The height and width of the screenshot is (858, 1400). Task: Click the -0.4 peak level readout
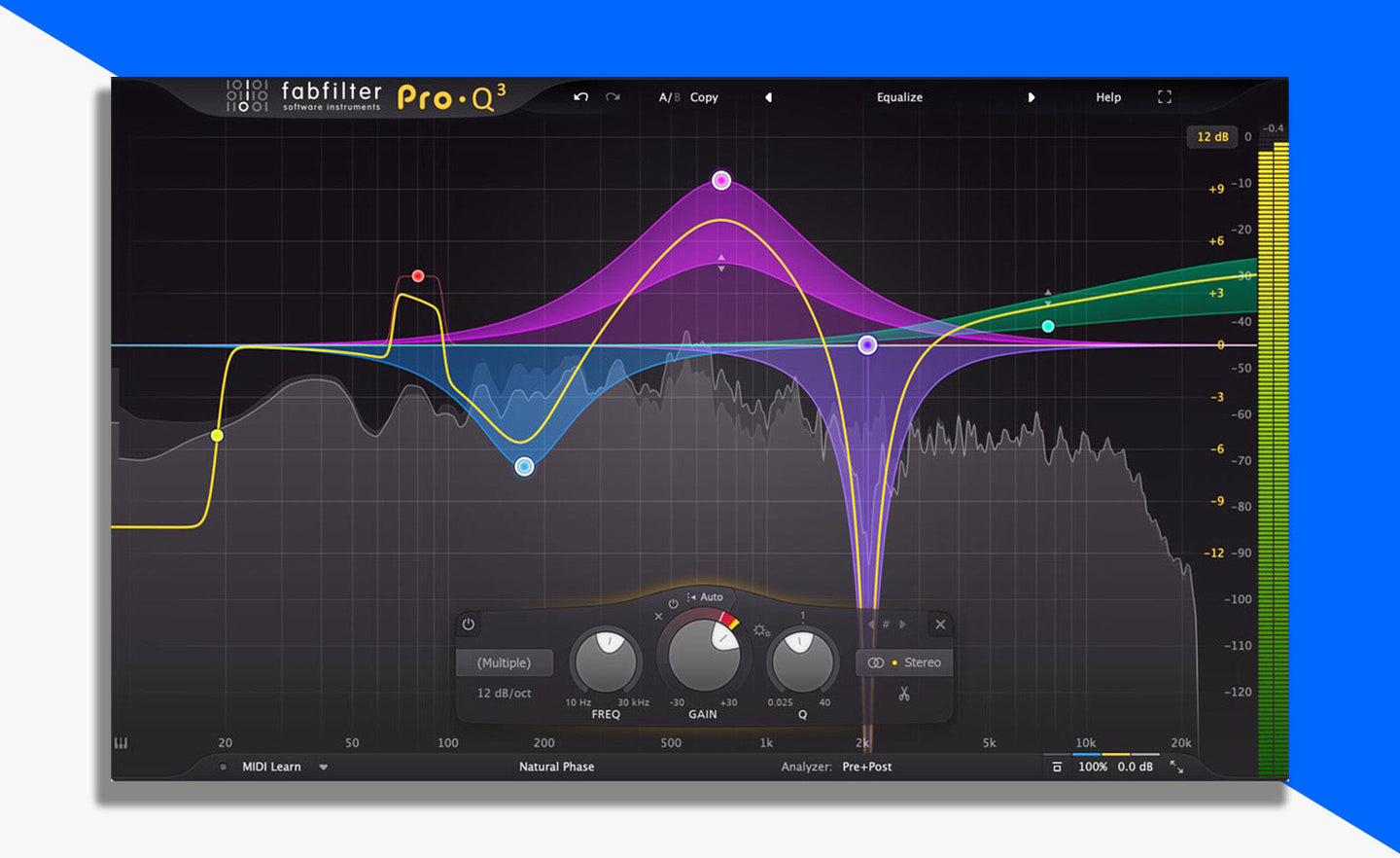coord(1274,128)
